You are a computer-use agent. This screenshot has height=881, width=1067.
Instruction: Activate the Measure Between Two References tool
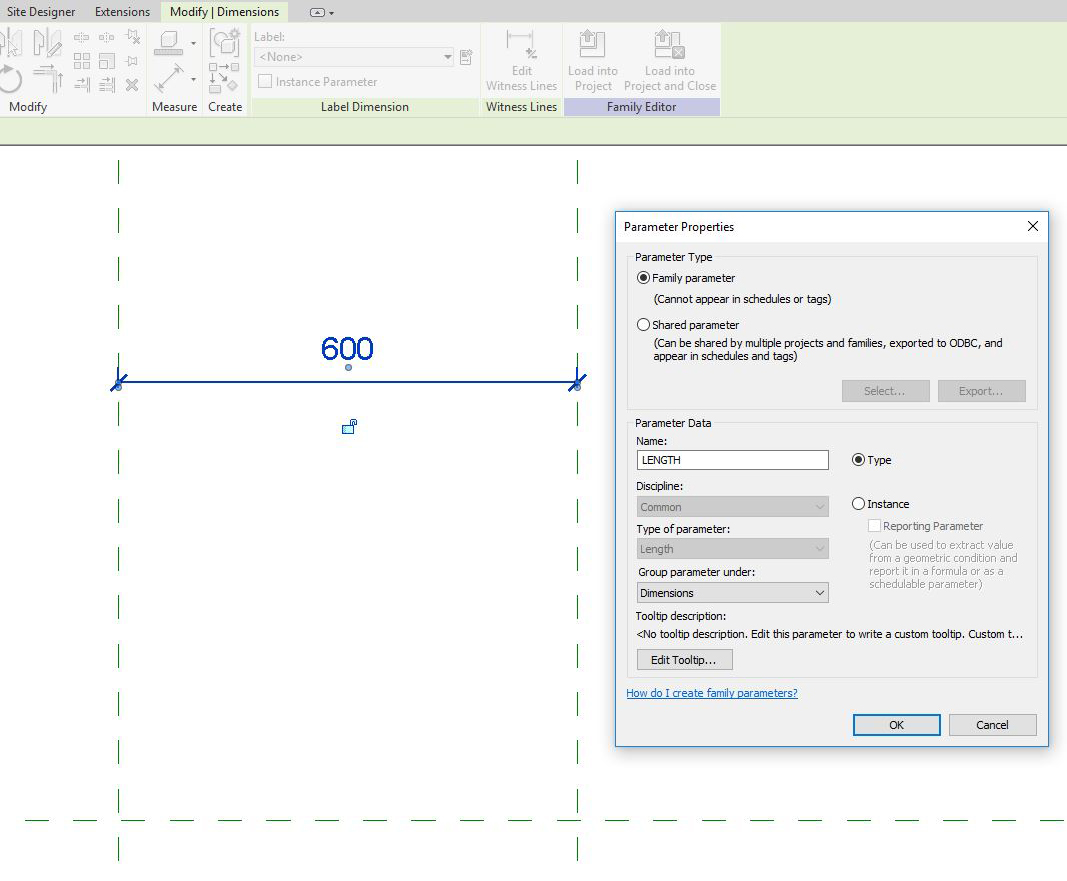pos(172,78)
